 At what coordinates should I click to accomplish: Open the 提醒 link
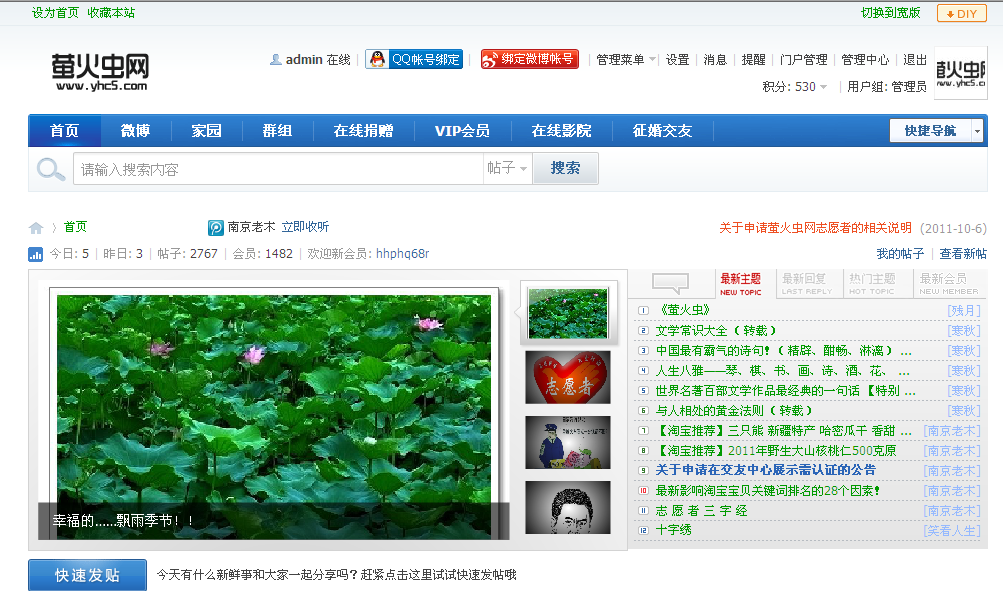(754, 59)
